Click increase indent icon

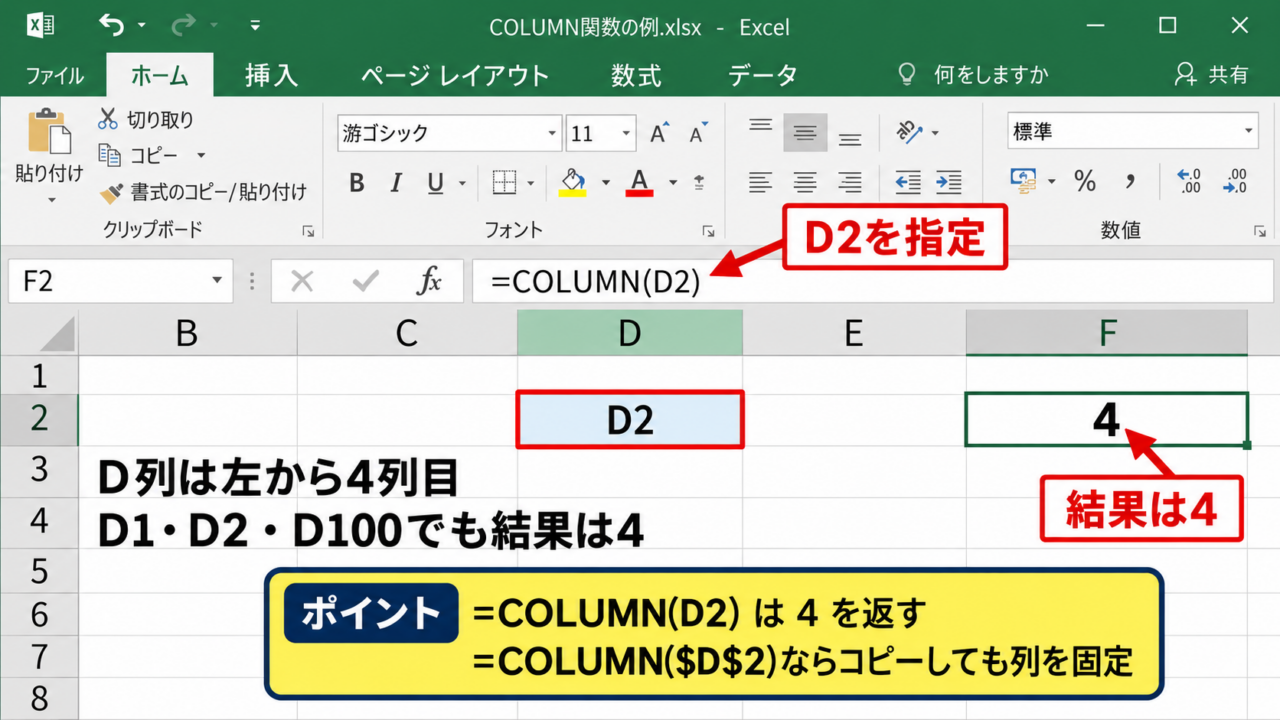click(948, 183)
